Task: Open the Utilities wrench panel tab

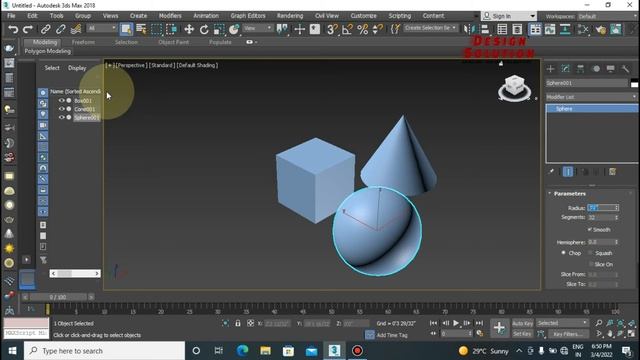Action: (626, 69)
